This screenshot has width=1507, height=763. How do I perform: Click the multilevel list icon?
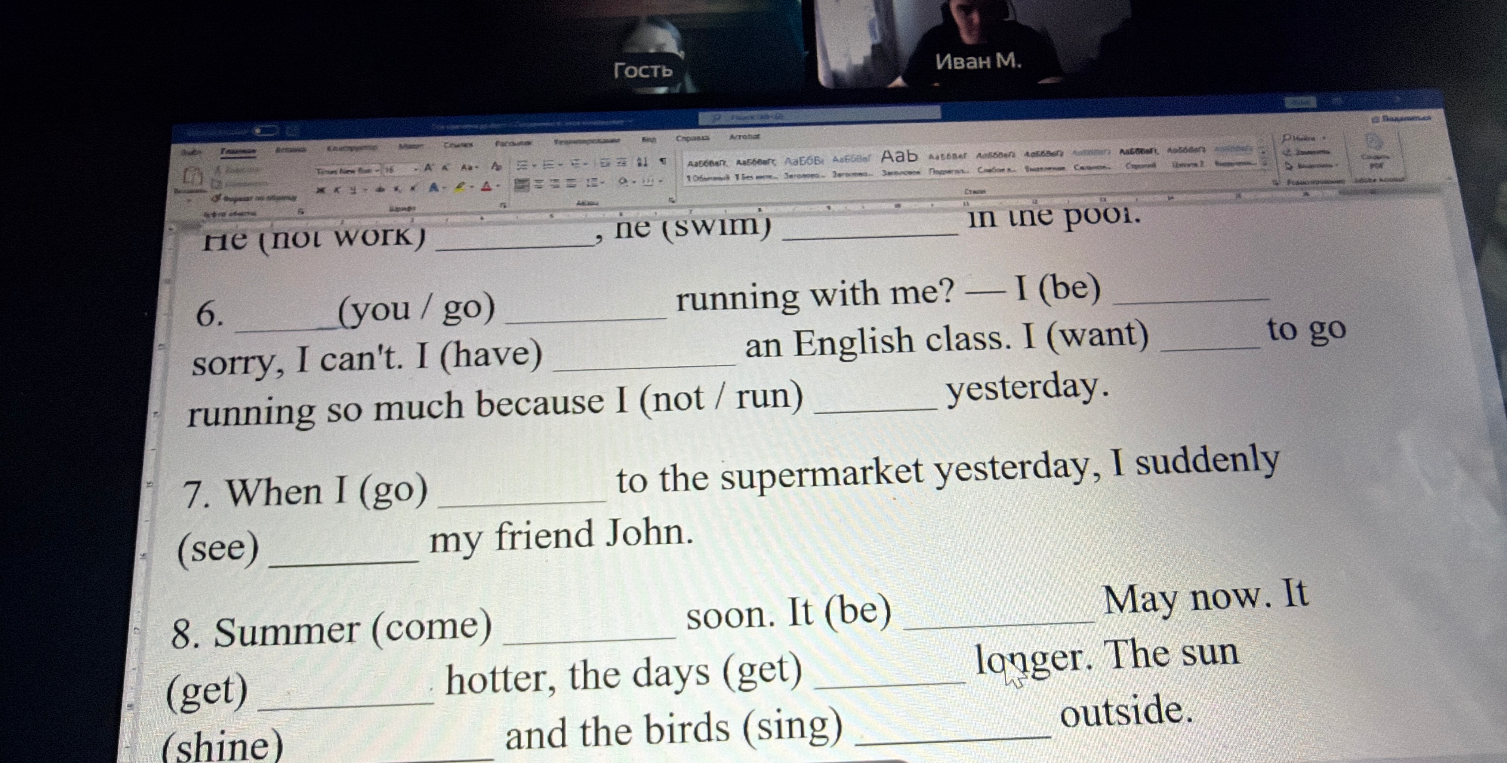click(573, 165)
